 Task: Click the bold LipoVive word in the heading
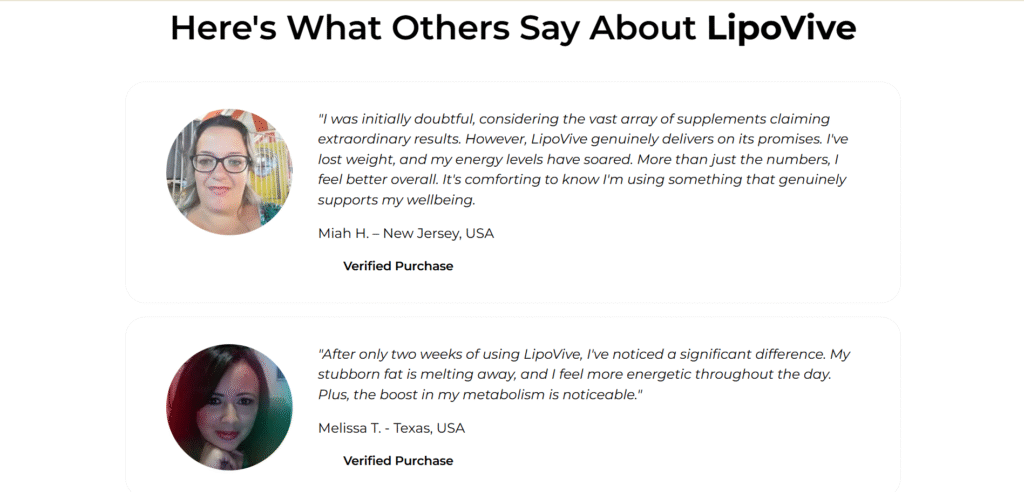click(x=781, y=27)
